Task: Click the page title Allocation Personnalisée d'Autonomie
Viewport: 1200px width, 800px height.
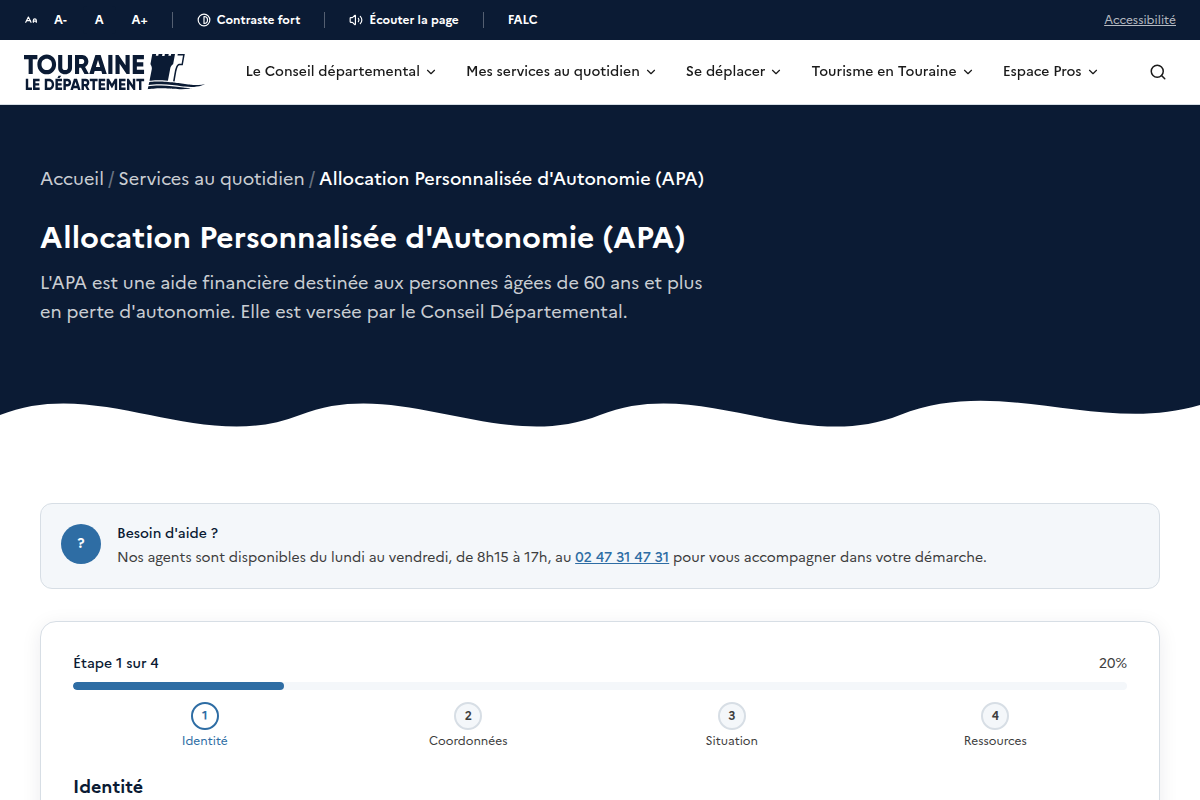Action: [x=363, y=238]
